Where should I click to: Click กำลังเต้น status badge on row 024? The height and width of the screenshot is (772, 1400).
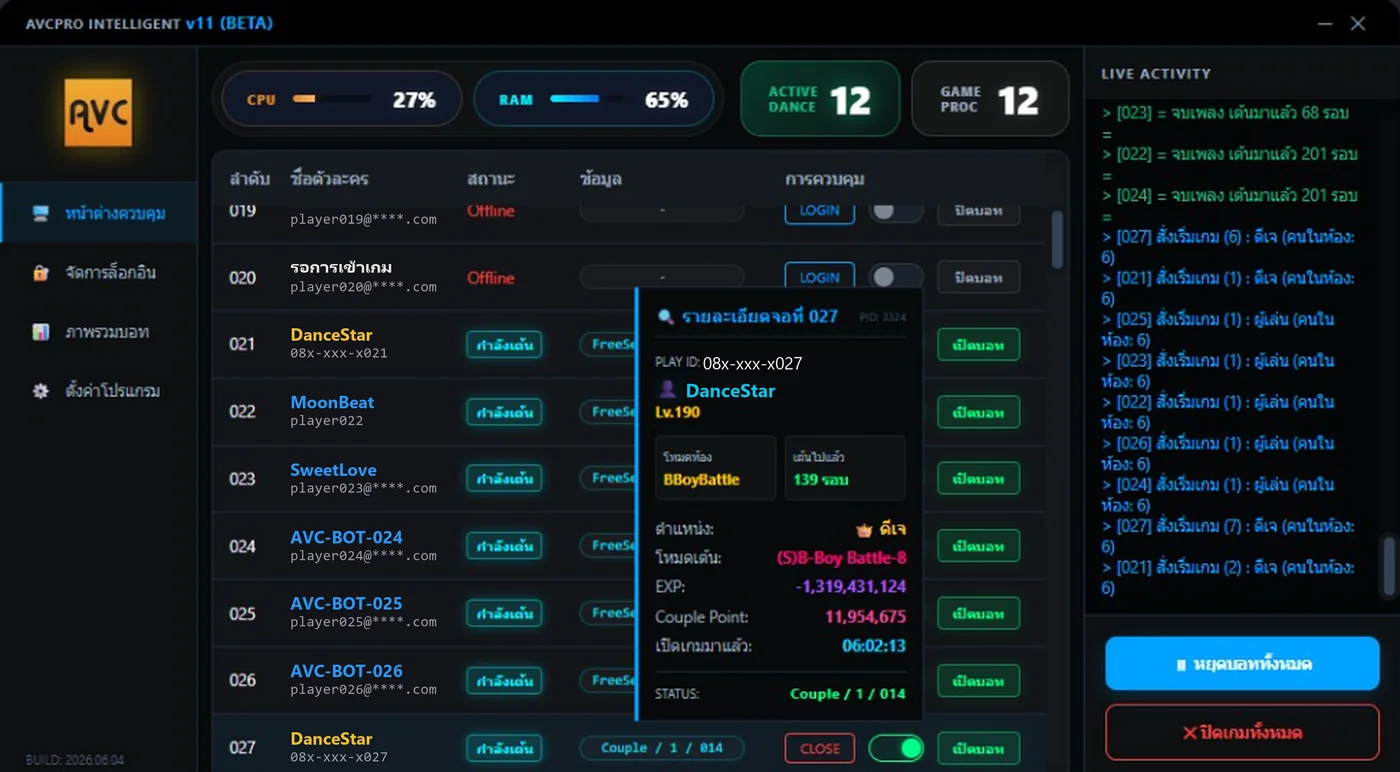click(x=504, y=546)
